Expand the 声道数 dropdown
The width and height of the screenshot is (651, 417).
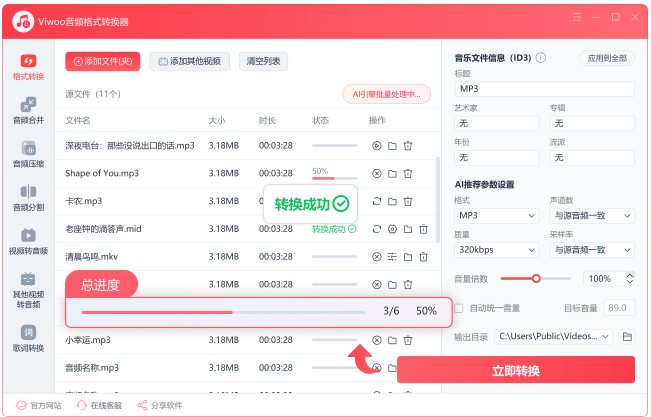click(x=592, y=216)
